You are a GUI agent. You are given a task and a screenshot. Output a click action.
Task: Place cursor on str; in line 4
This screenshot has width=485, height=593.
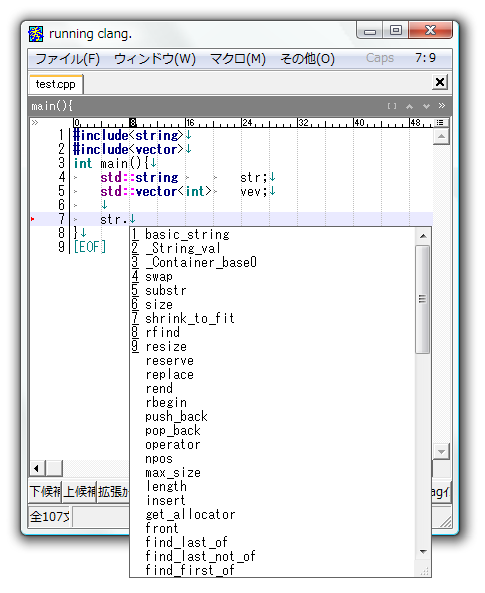(x=253, y=177)
